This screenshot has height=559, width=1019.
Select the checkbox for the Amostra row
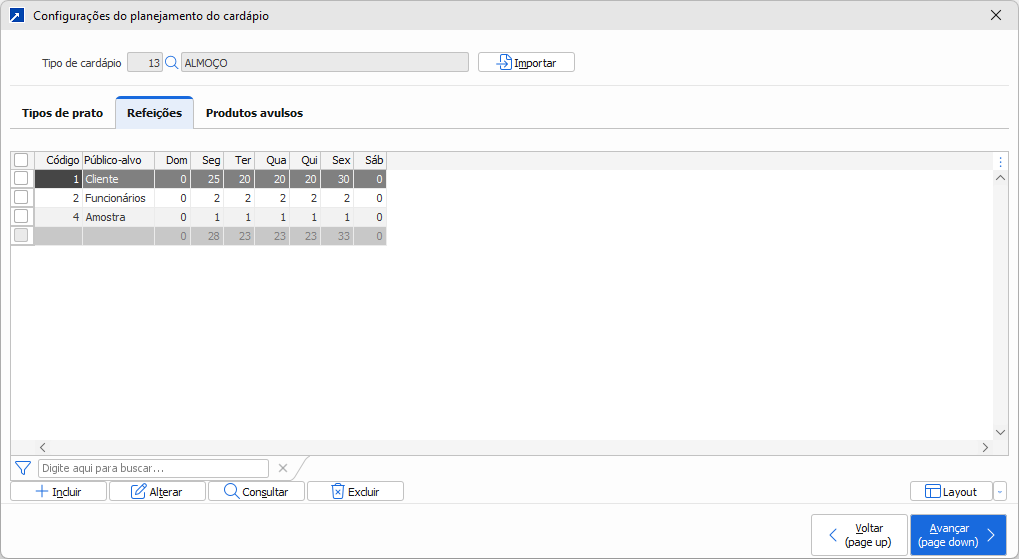click(21, 217)
